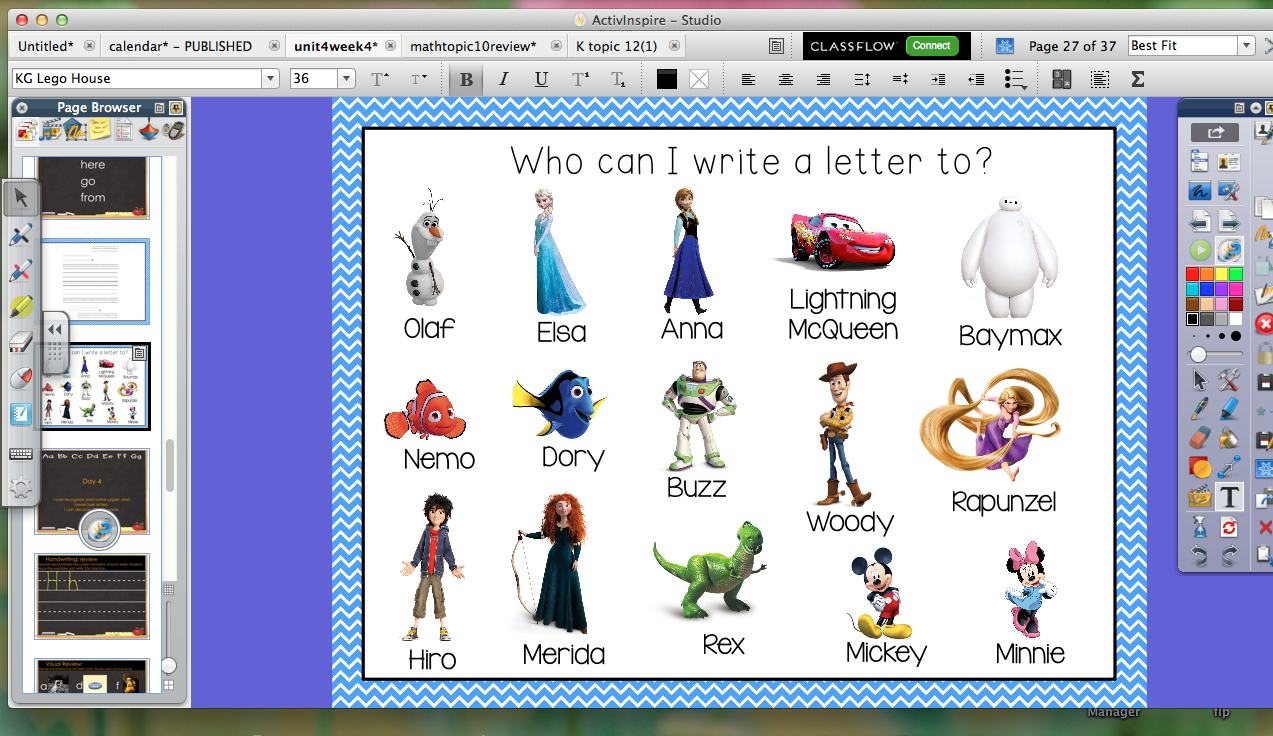Open the menu on the selected page thumbnail
The width and height of the screenshot is (1273, 736).
(139, 353)
